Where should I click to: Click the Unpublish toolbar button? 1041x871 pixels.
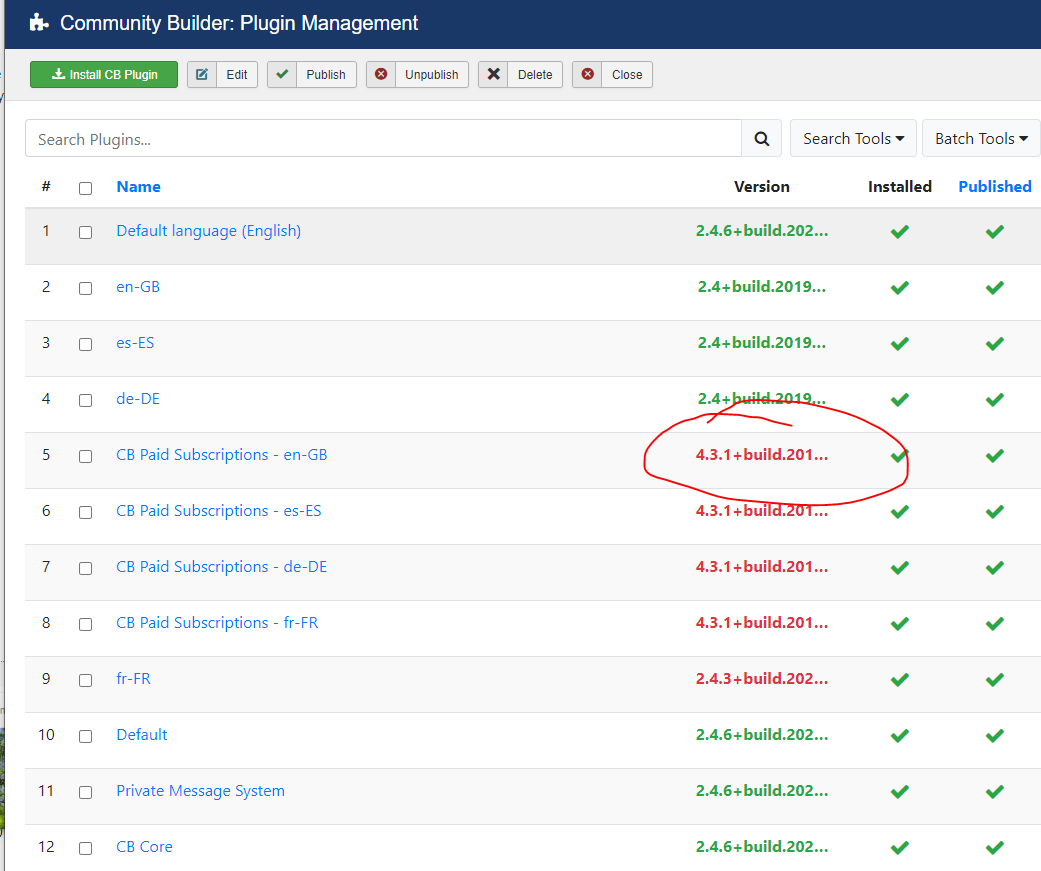(x=418, y=74)
